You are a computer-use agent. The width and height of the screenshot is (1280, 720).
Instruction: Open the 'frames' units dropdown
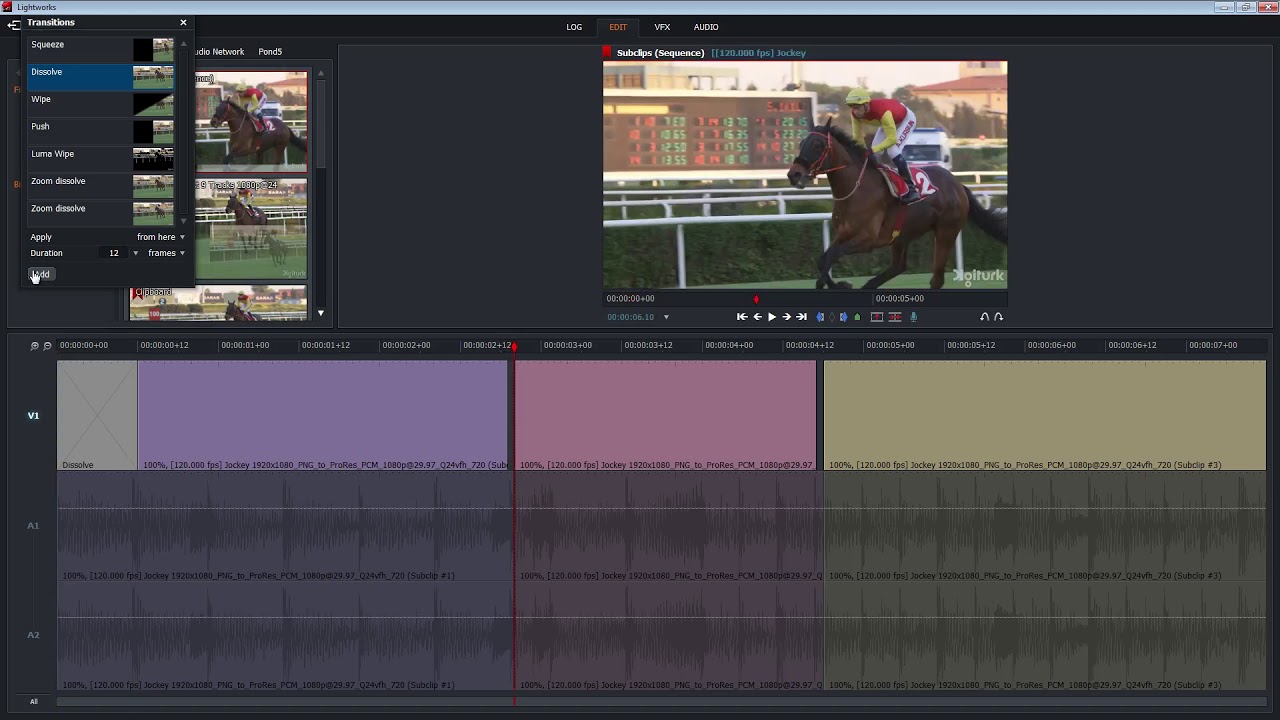[x=166, y=253]
